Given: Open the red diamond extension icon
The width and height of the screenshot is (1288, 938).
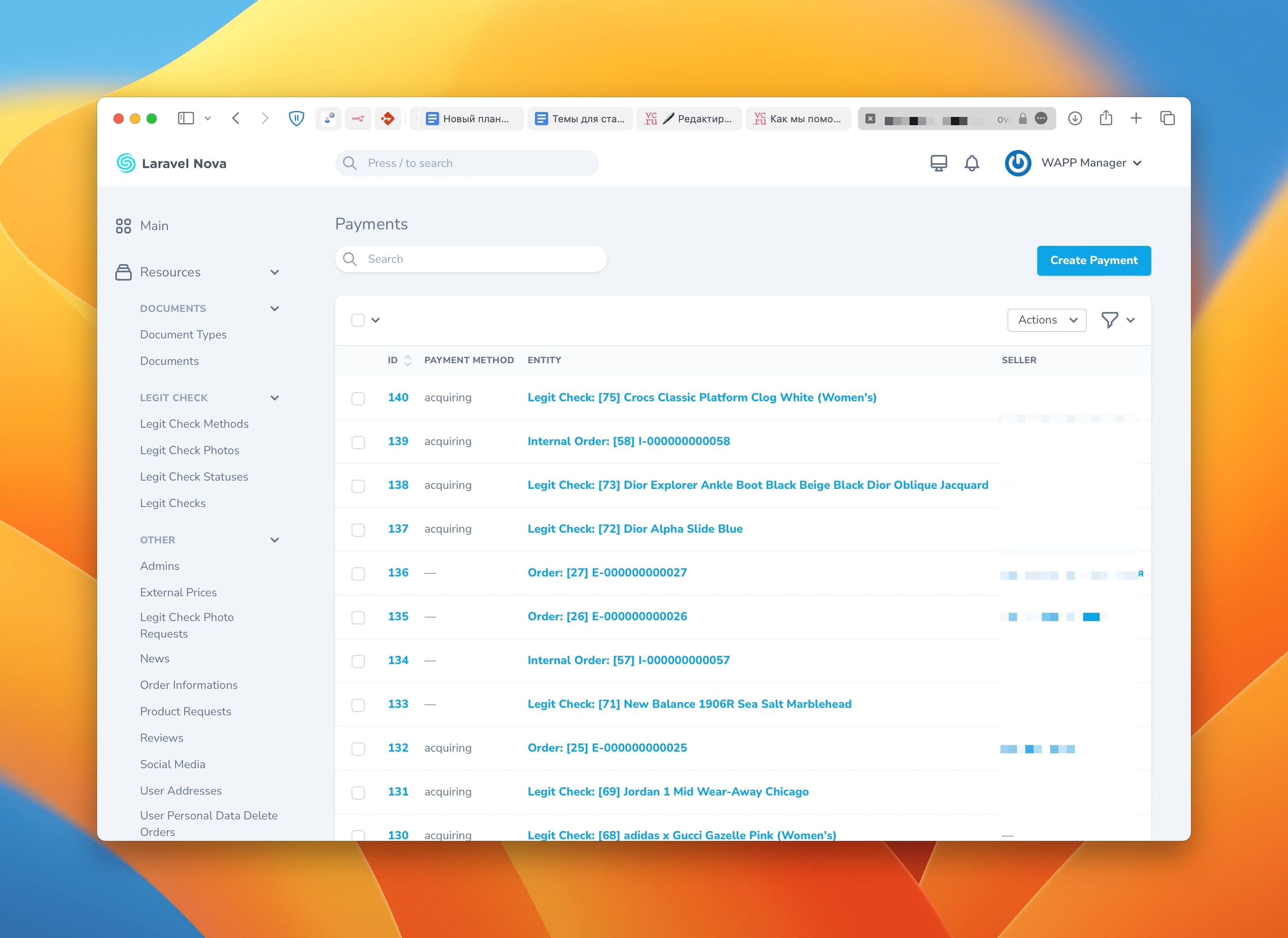Looking at the screenshot, I should click(x=388, y=118).
